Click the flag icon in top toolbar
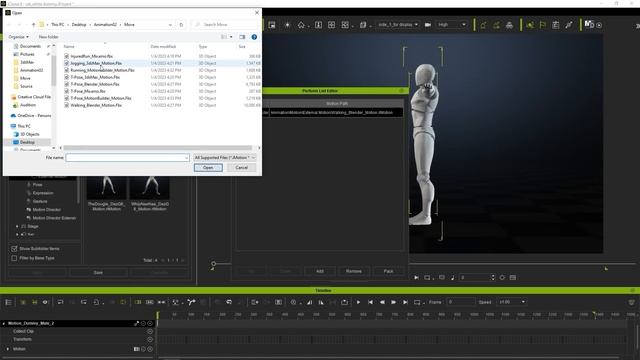640x360 pixels. 543,25
